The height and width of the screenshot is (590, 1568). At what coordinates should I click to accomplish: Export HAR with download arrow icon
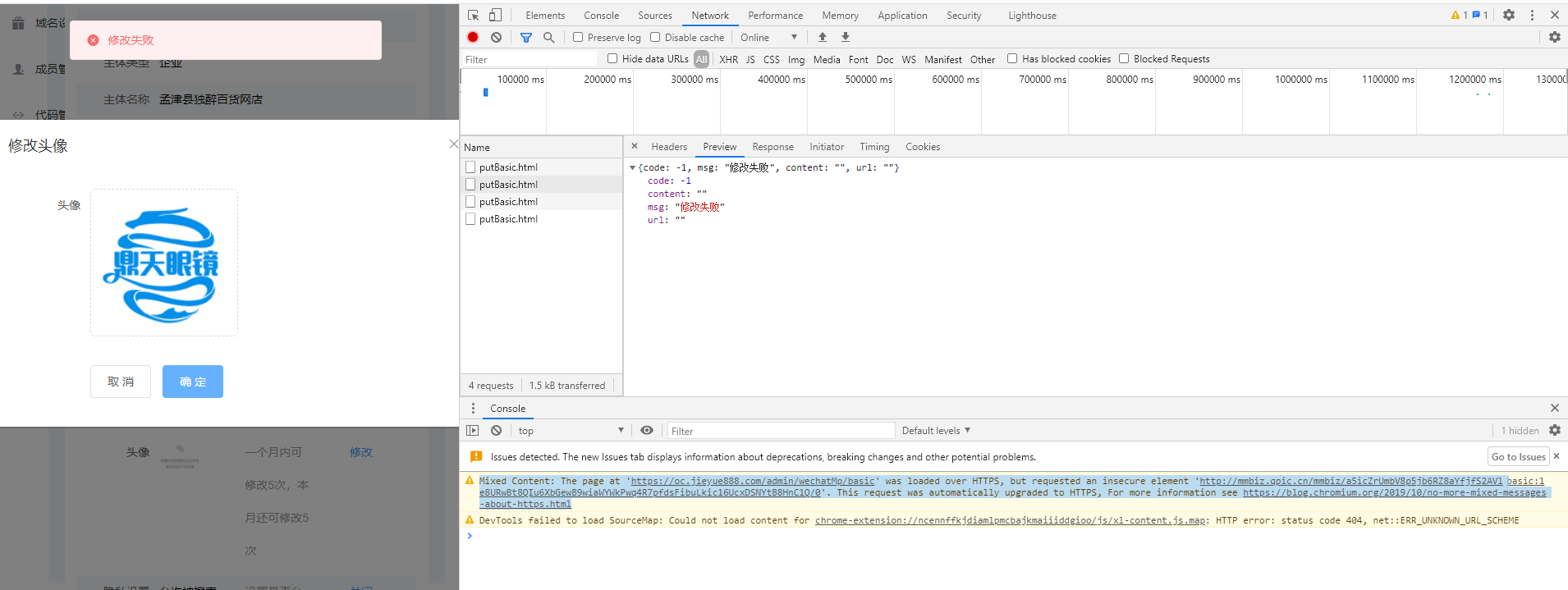click(x=845, y=37)
